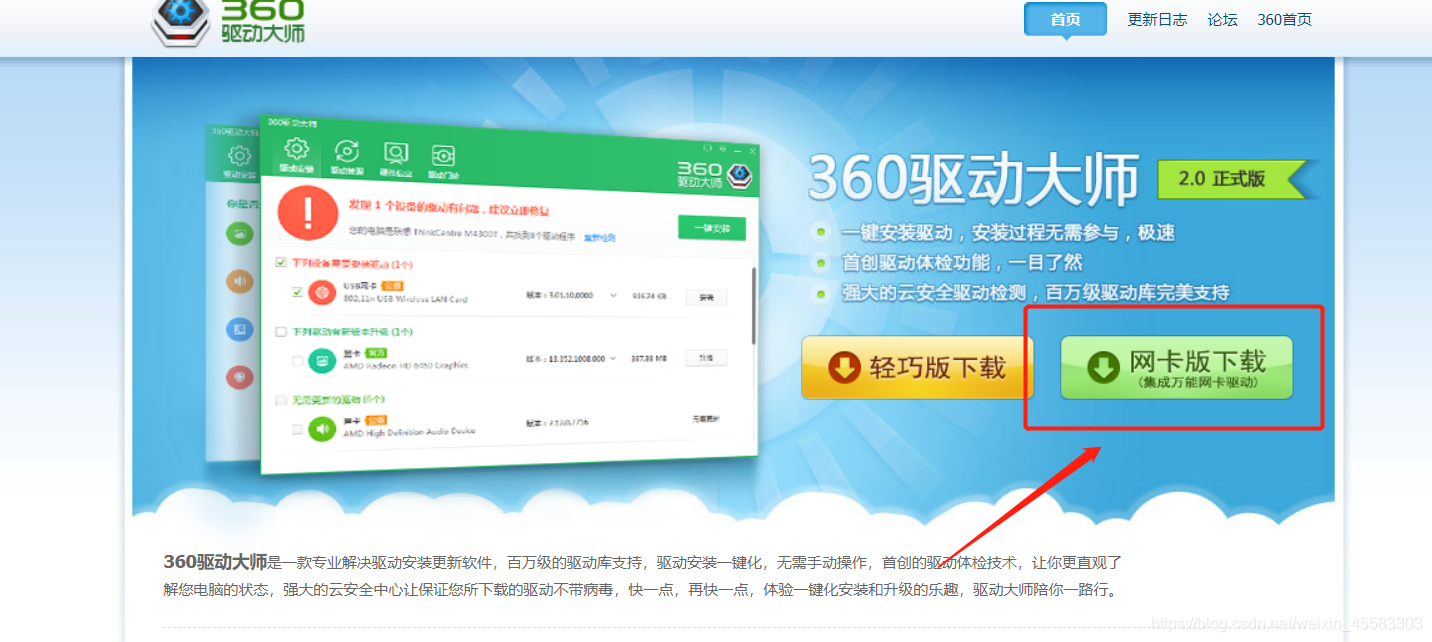
Task: Expand version dropdown for USB网卡 5.01.10.0000
Action: point(612,296)
